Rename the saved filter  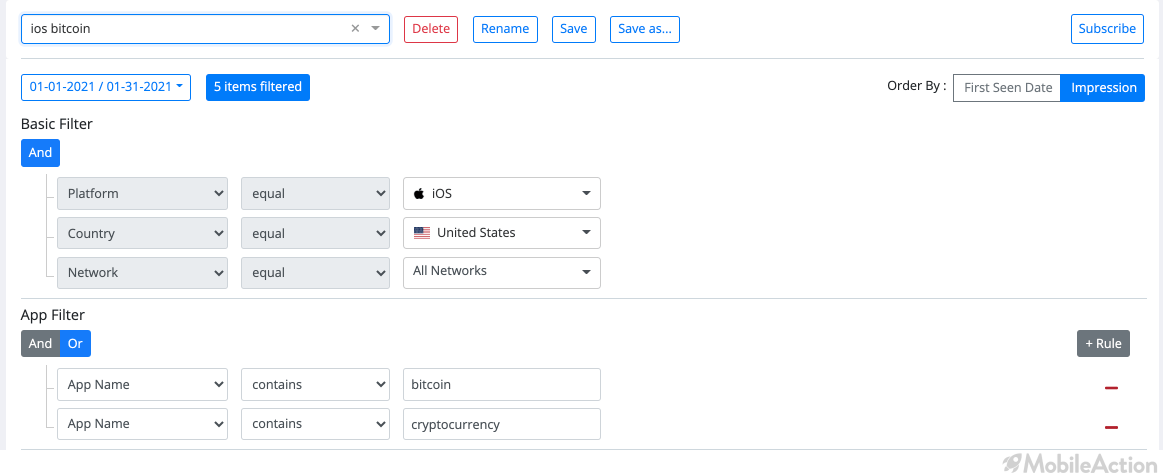coord(505,29)
